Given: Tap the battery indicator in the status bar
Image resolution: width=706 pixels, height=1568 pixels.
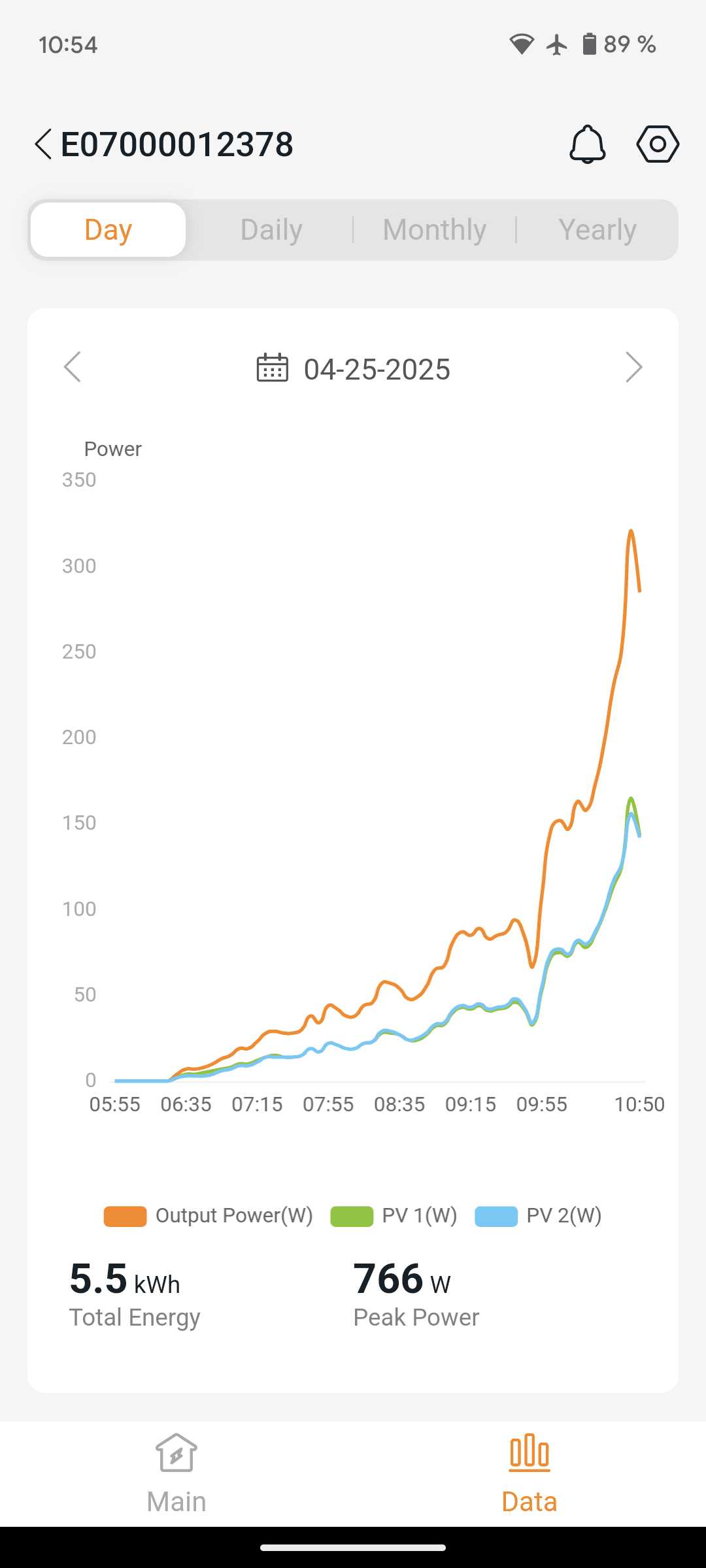Looking at the screenshot, I should point(589,44).
